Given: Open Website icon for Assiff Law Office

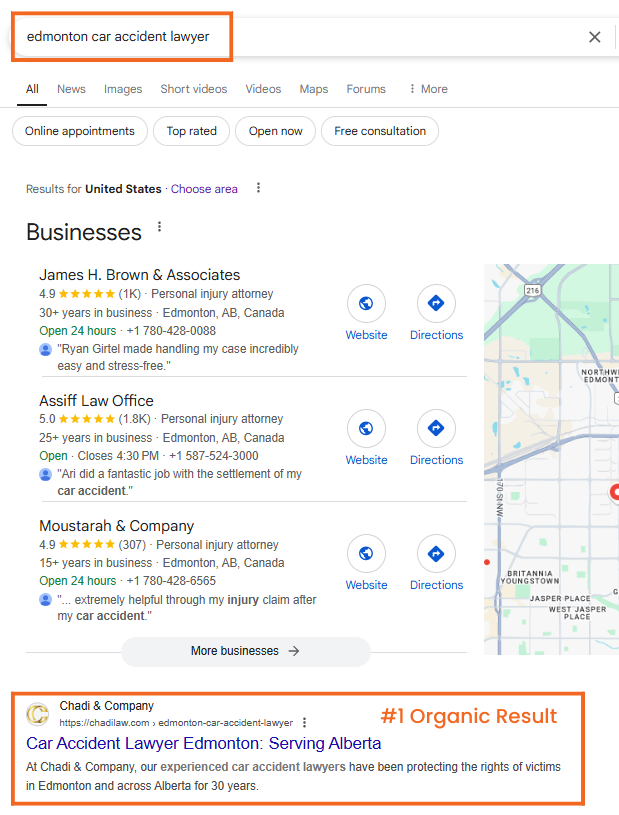Looking at the screenshot, I should 366,428.
